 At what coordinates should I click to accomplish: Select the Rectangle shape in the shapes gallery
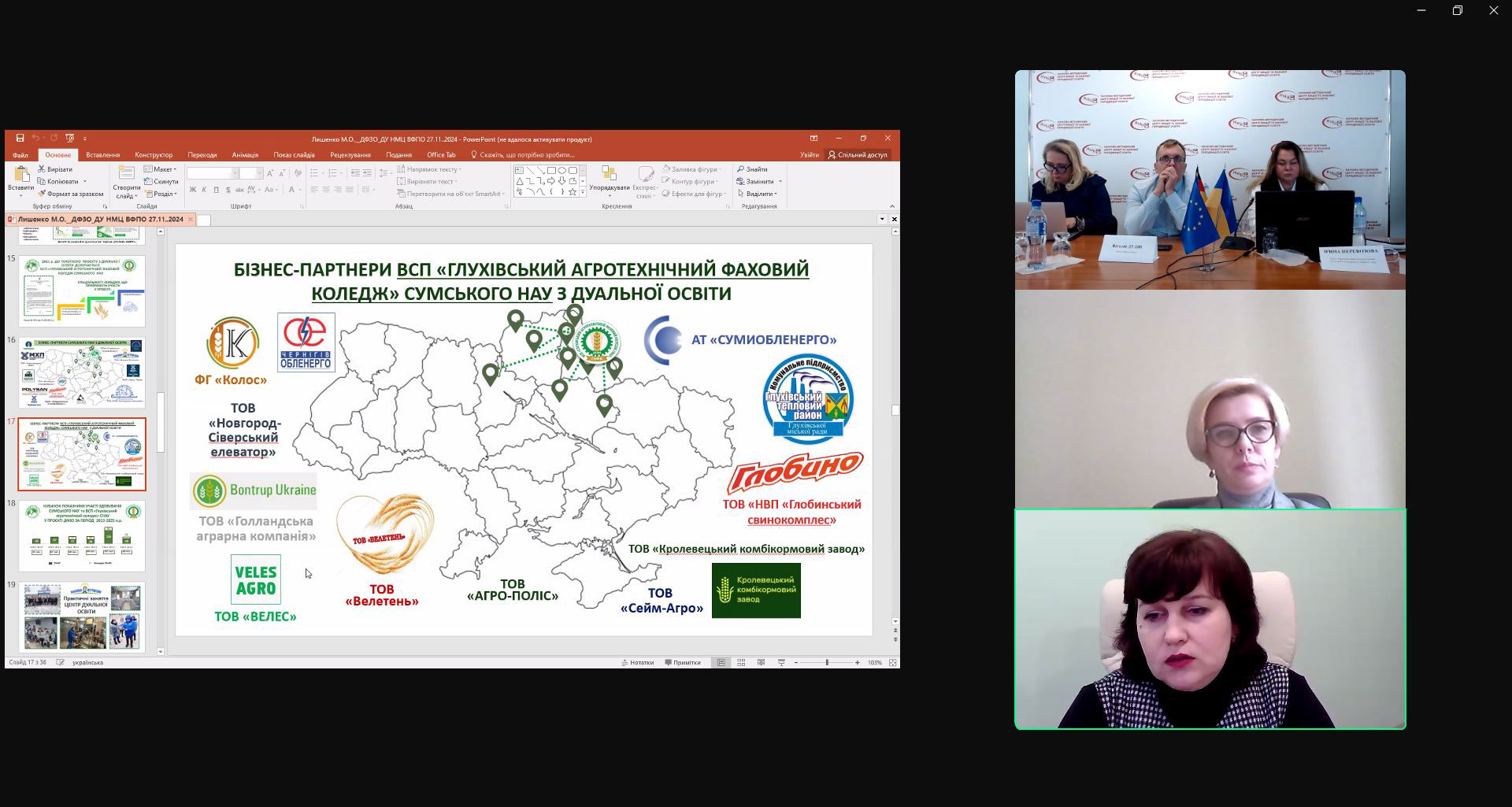point(551,170)
